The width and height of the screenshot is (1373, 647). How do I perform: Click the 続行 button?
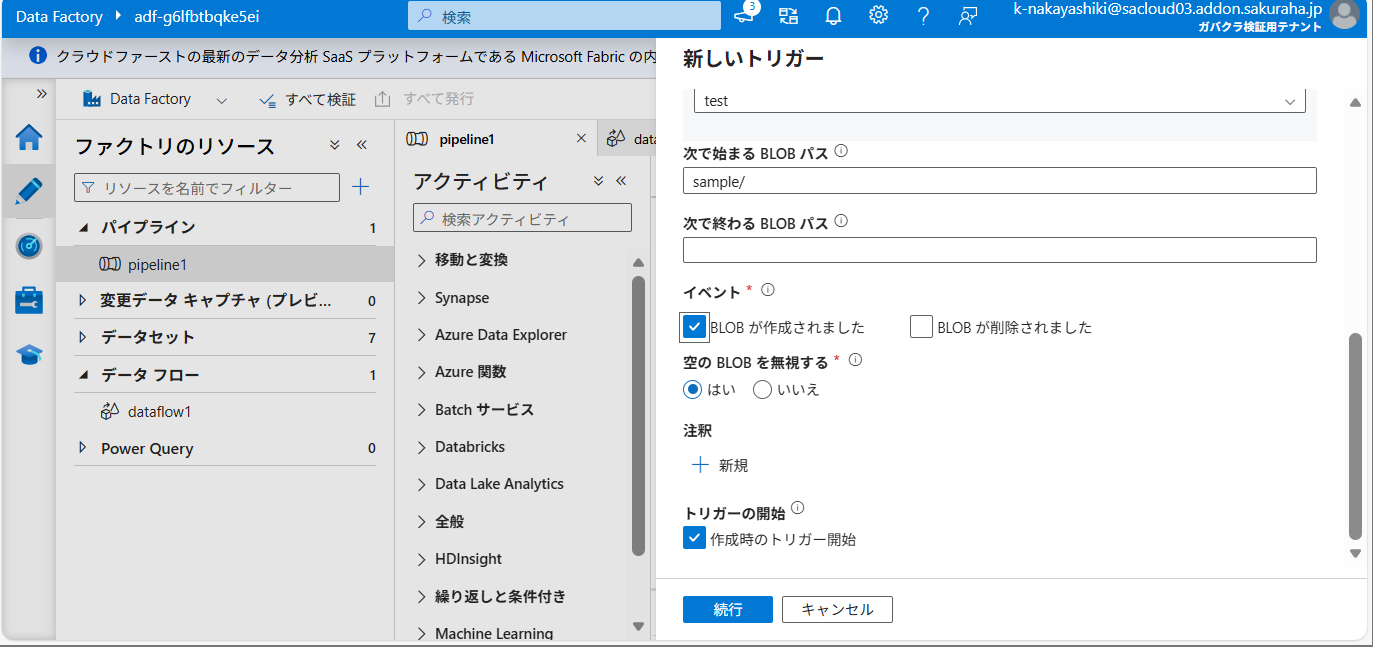[x=727, y=610]
